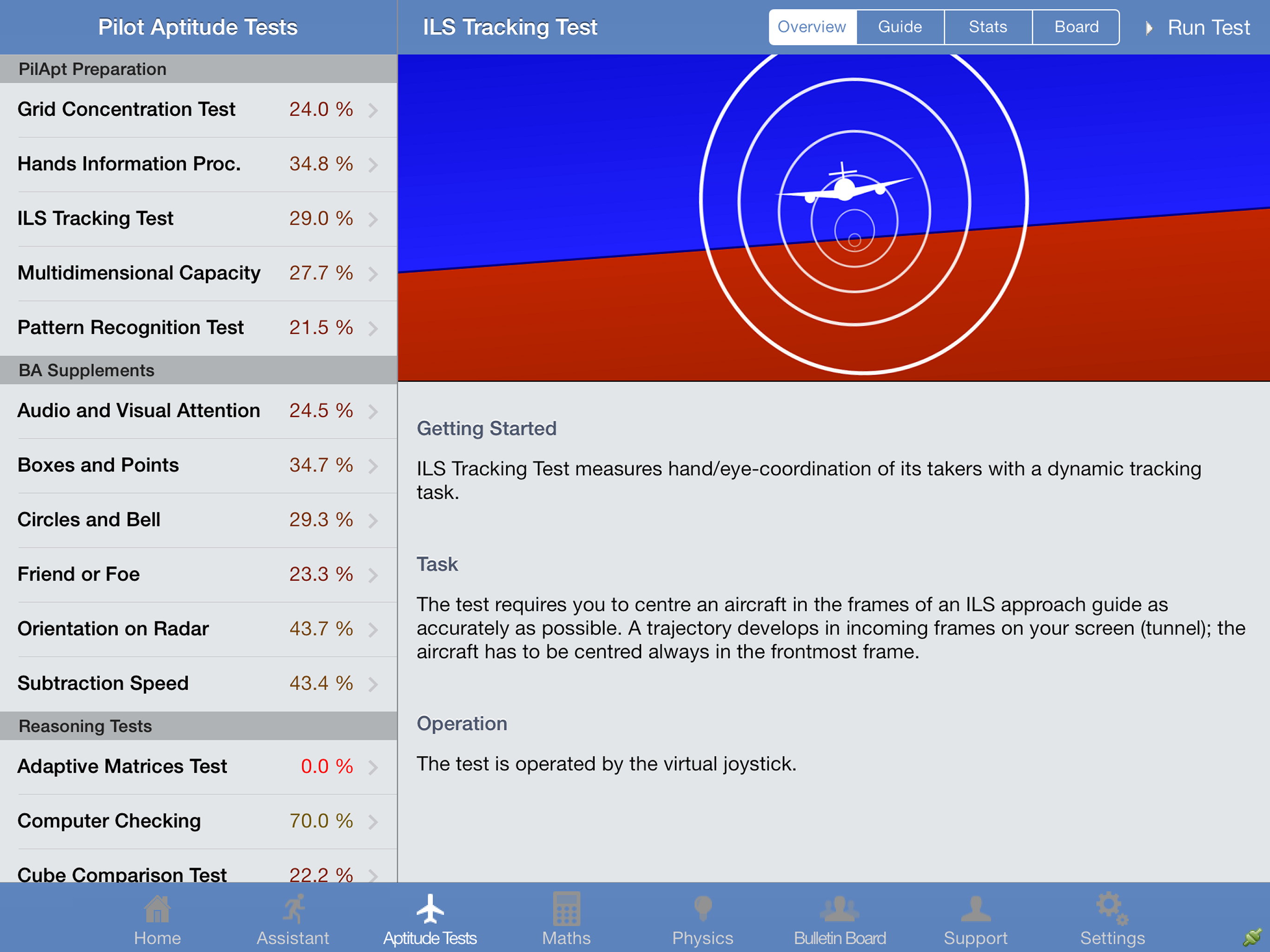Select the Board segment
1270x952 pixels.
1076,27
